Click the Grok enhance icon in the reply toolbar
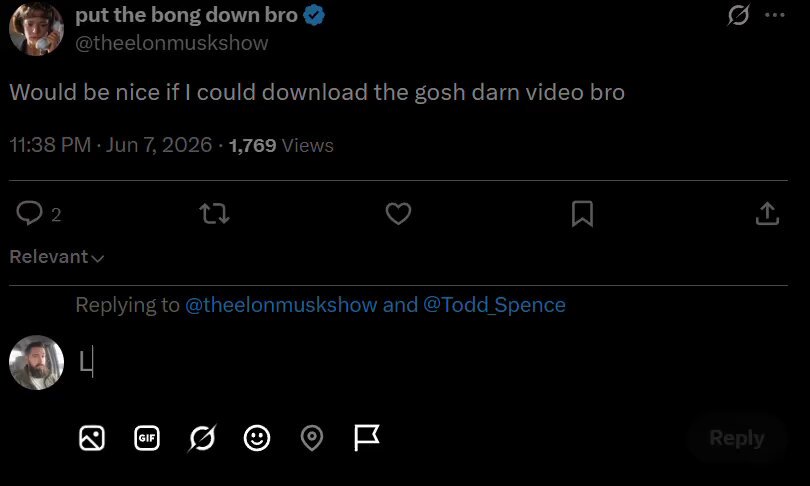 [202, 438]
